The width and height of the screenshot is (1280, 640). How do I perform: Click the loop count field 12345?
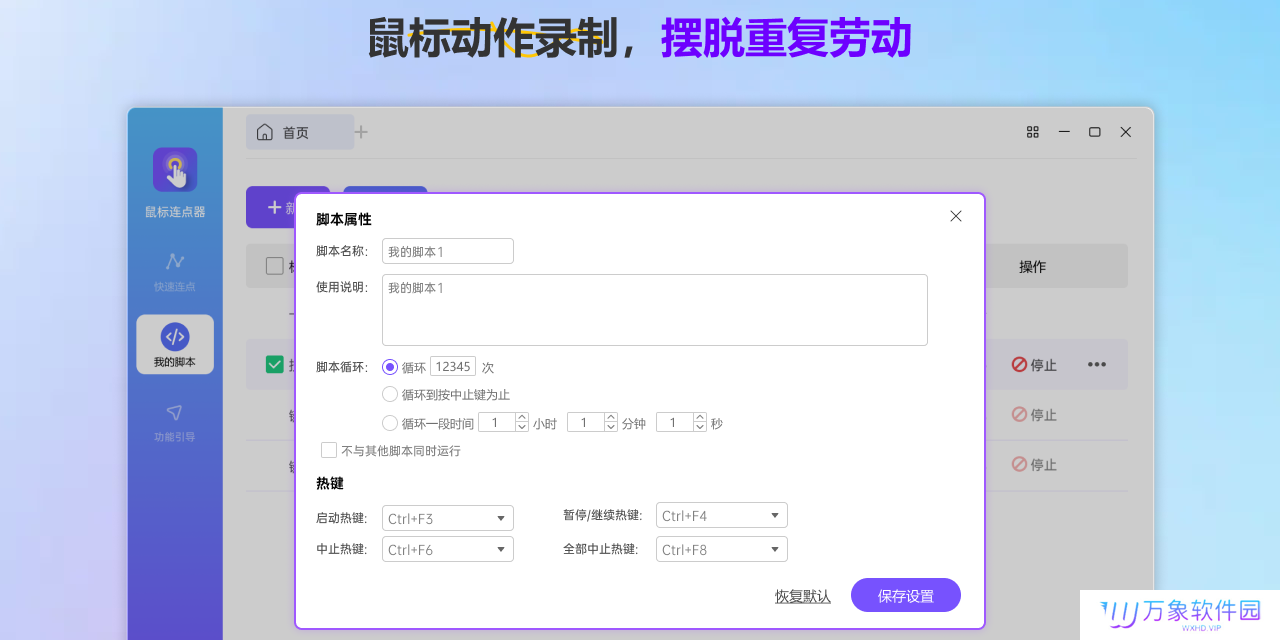pyautogui.click(x=453, y=367)
